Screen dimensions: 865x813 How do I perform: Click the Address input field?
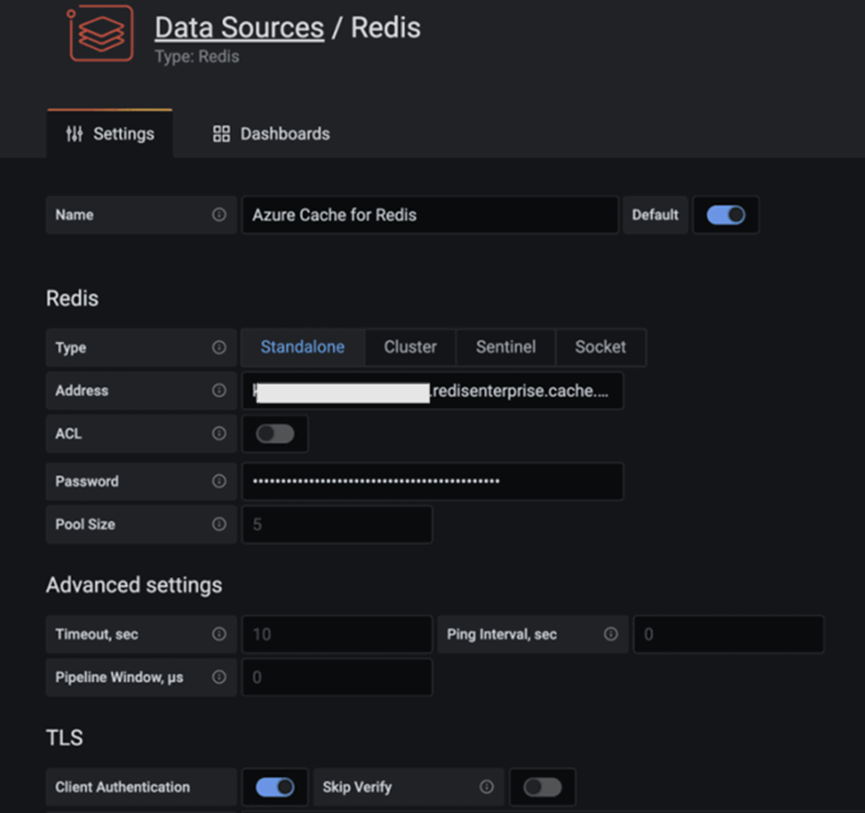pyautogui.click(x=432, y=391)
